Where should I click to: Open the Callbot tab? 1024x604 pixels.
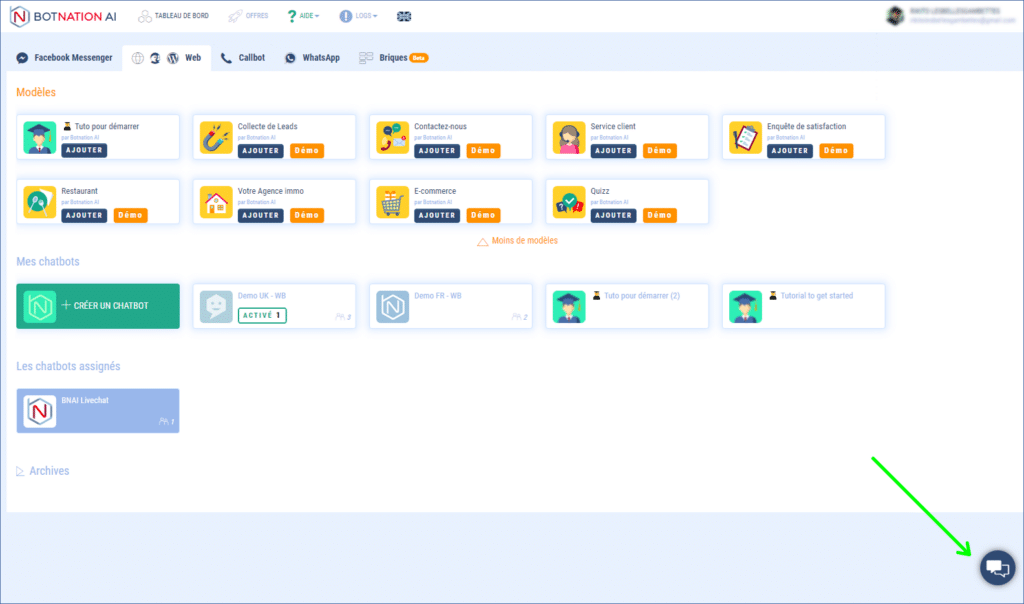pos(243,58)
